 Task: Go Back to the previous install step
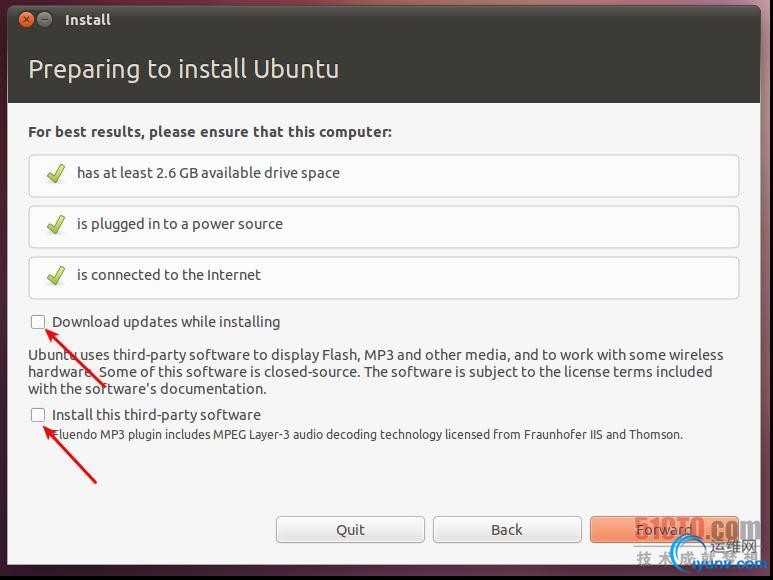coord(507,530)
